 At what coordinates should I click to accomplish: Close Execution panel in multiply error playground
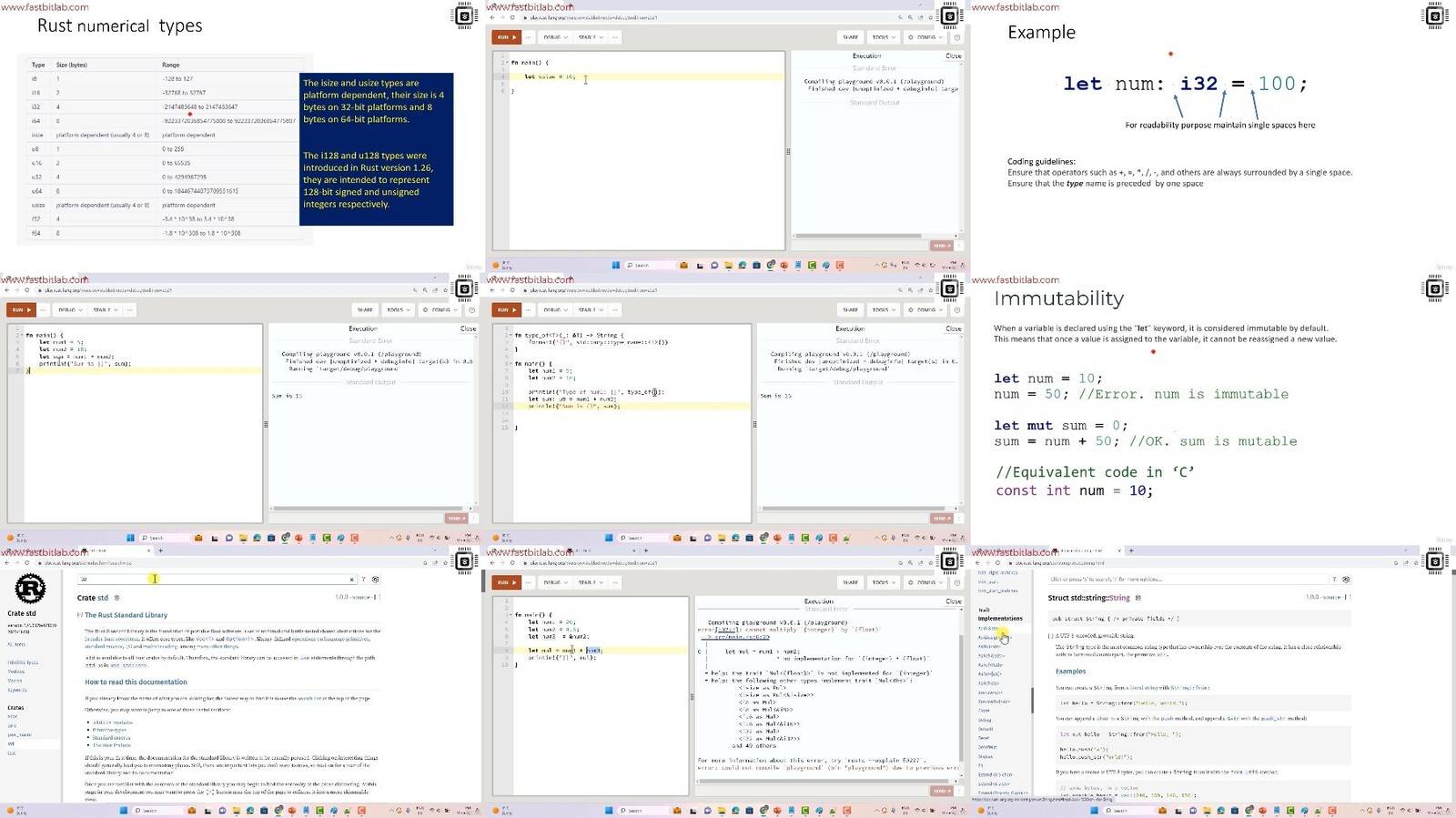pyautogui.click(x=953, y=601)
